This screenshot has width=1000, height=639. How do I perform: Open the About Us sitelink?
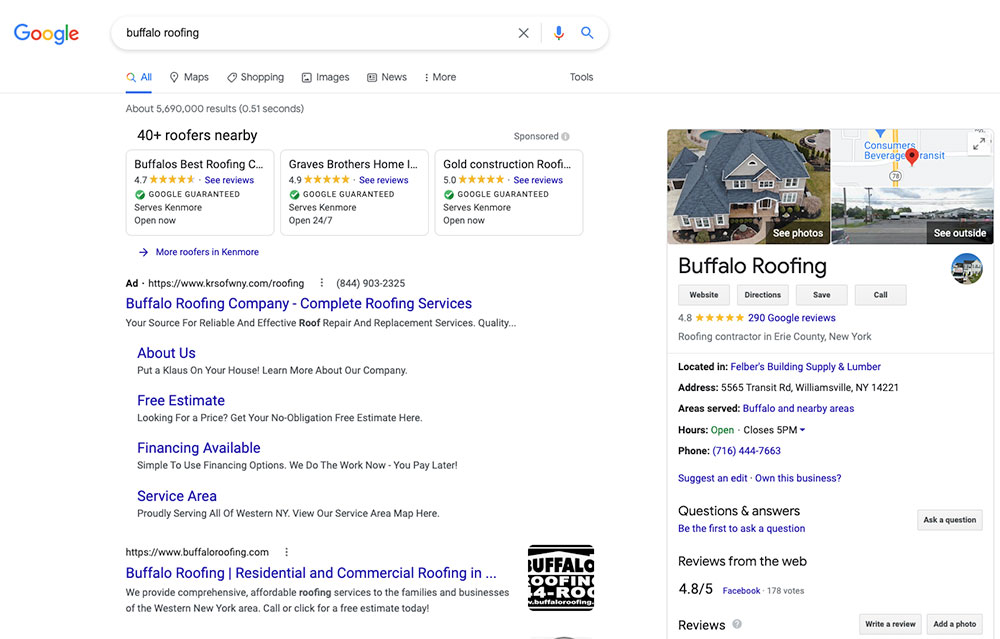[x=166, y=353]
